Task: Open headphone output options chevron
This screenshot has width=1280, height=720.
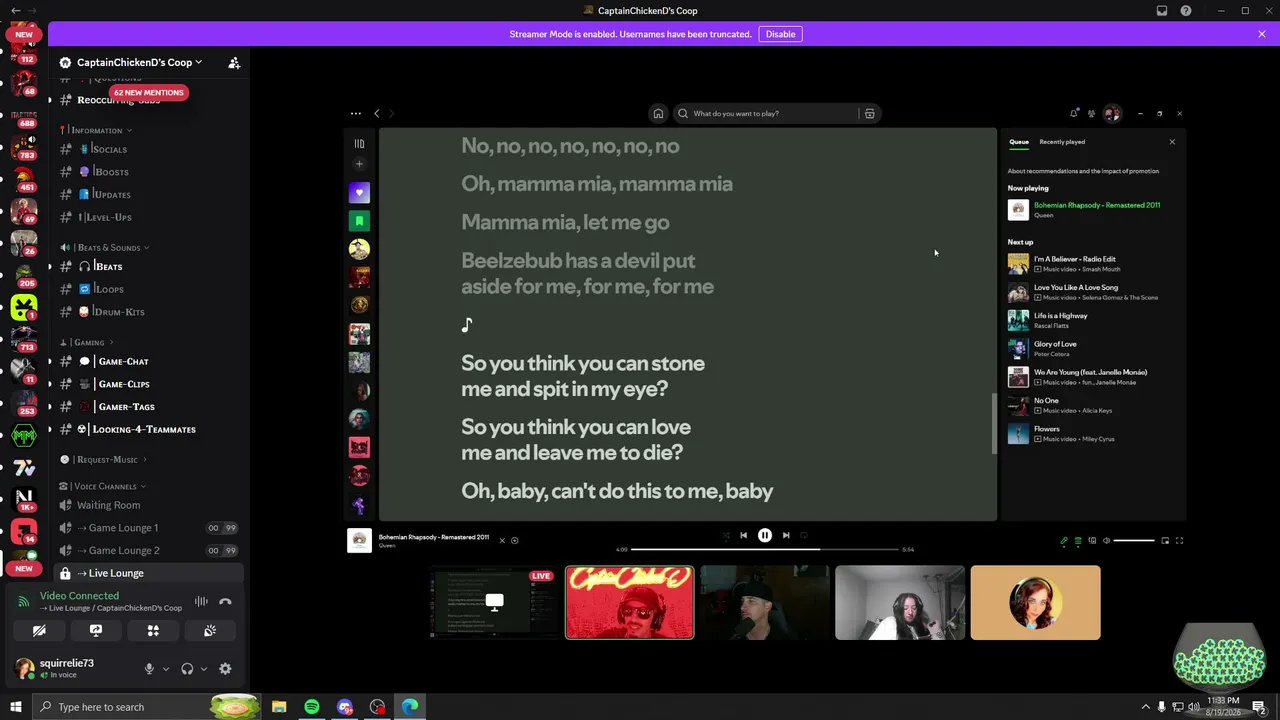Action: [204, 669]
